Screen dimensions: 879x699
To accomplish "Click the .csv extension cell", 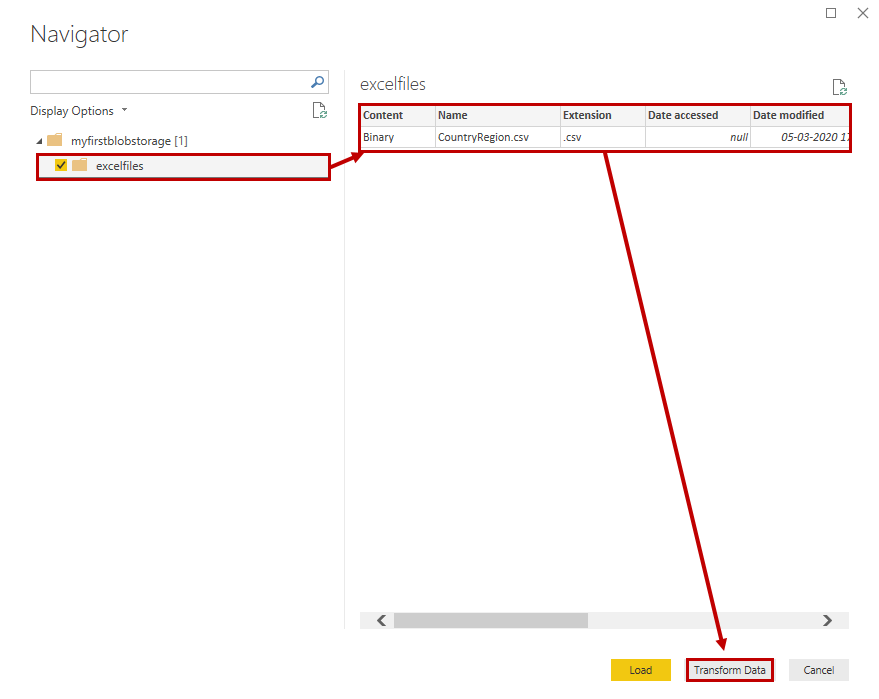I will (603, 137).
